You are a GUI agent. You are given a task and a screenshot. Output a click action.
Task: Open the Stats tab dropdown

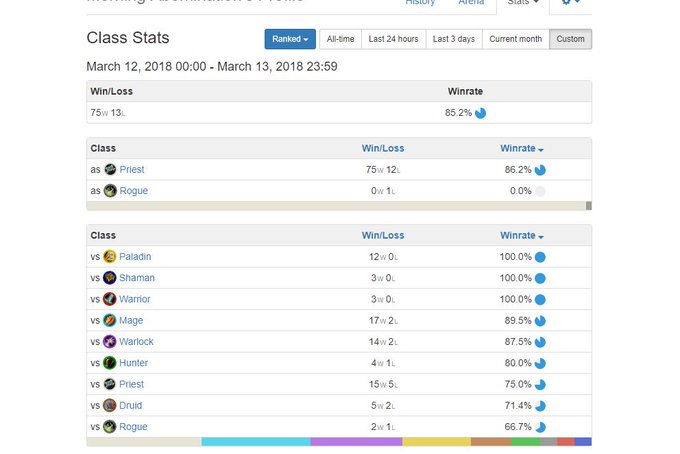tap(523, 3)
